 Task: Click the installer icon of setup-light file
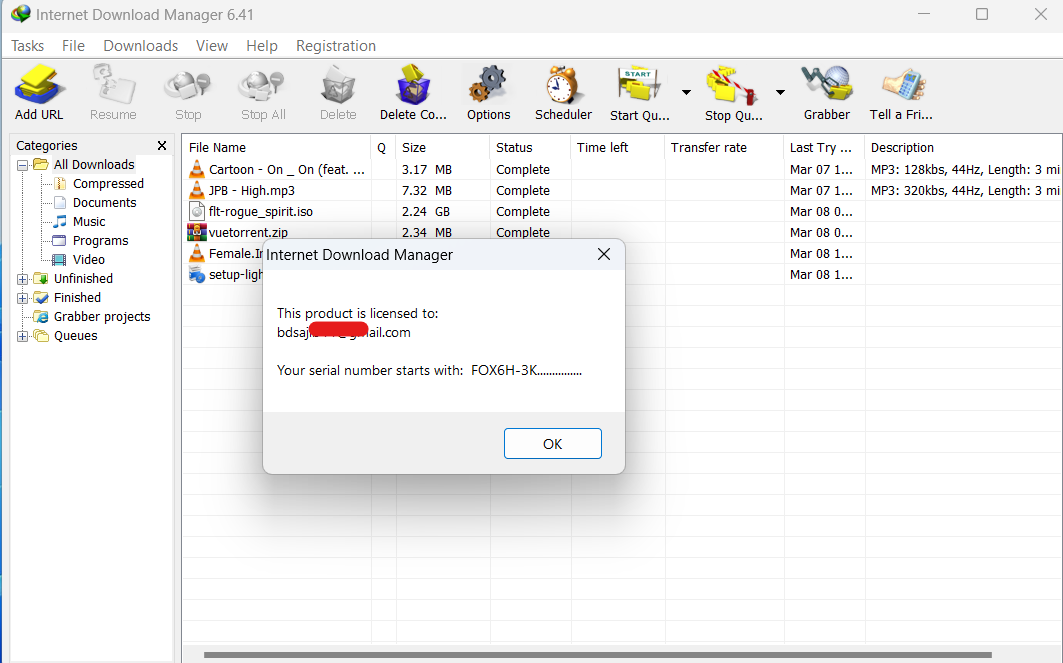click(197, 275)
